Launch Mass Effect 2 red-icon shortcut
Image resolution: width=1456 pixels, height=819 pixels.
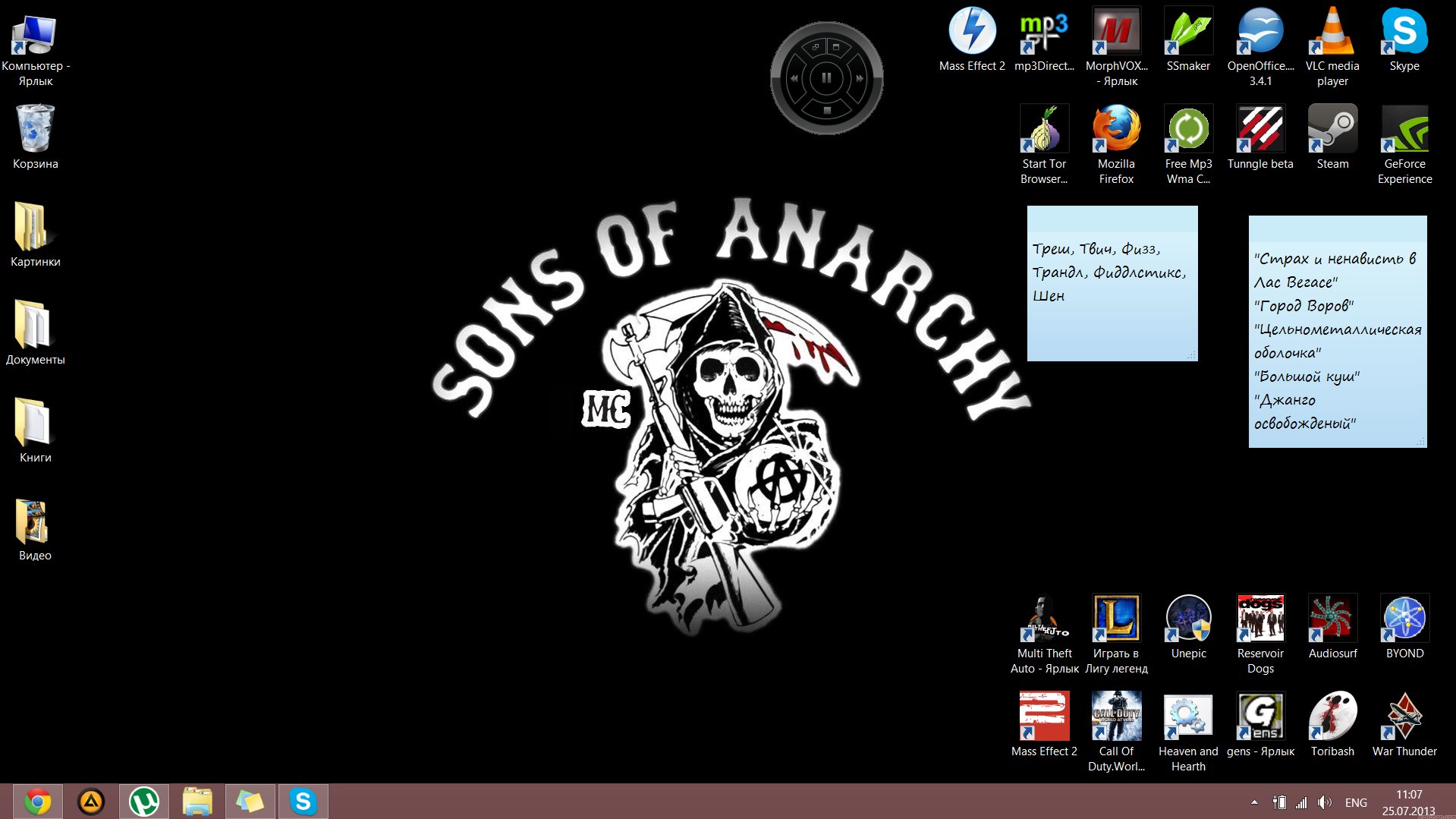[x=1044, y=716]
